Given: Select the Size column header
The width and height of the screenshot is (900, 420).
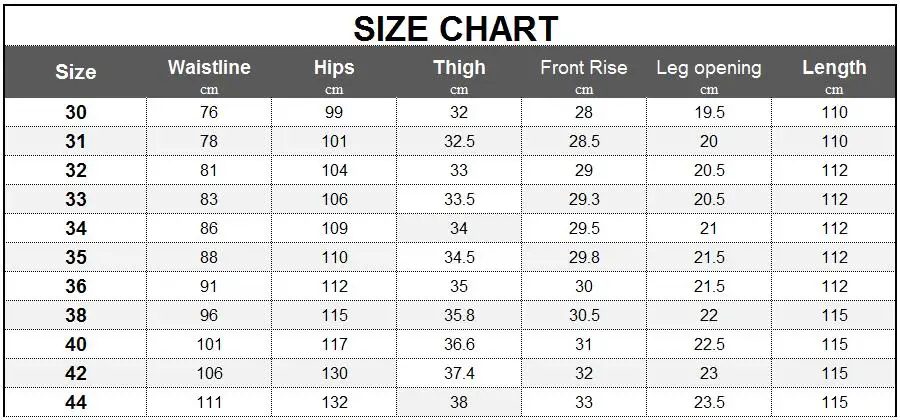Looking at the screenshot, I should point(75,72).
